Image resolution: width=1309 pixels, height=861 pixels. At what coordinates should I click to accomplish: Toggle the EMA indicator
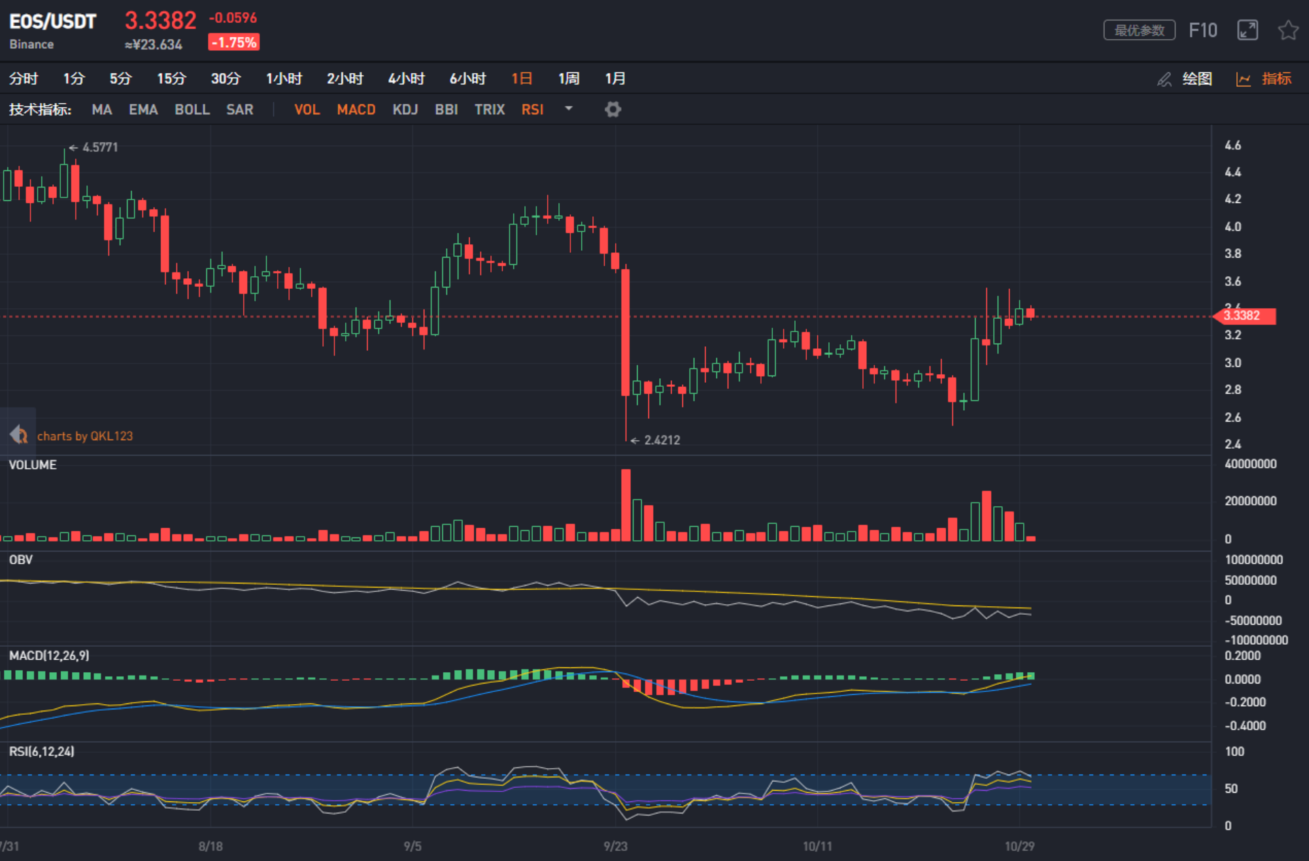point(143,109)
